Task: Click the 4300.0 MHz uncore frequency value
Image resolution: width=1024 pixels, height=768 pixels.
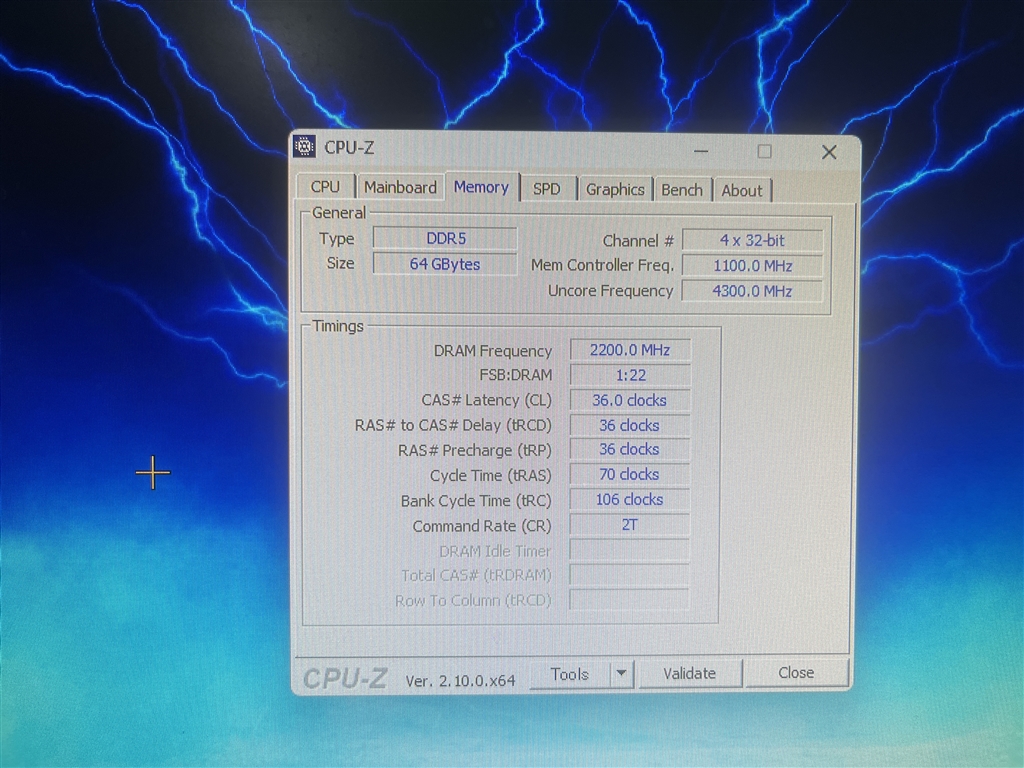Action: coord(752,291)
